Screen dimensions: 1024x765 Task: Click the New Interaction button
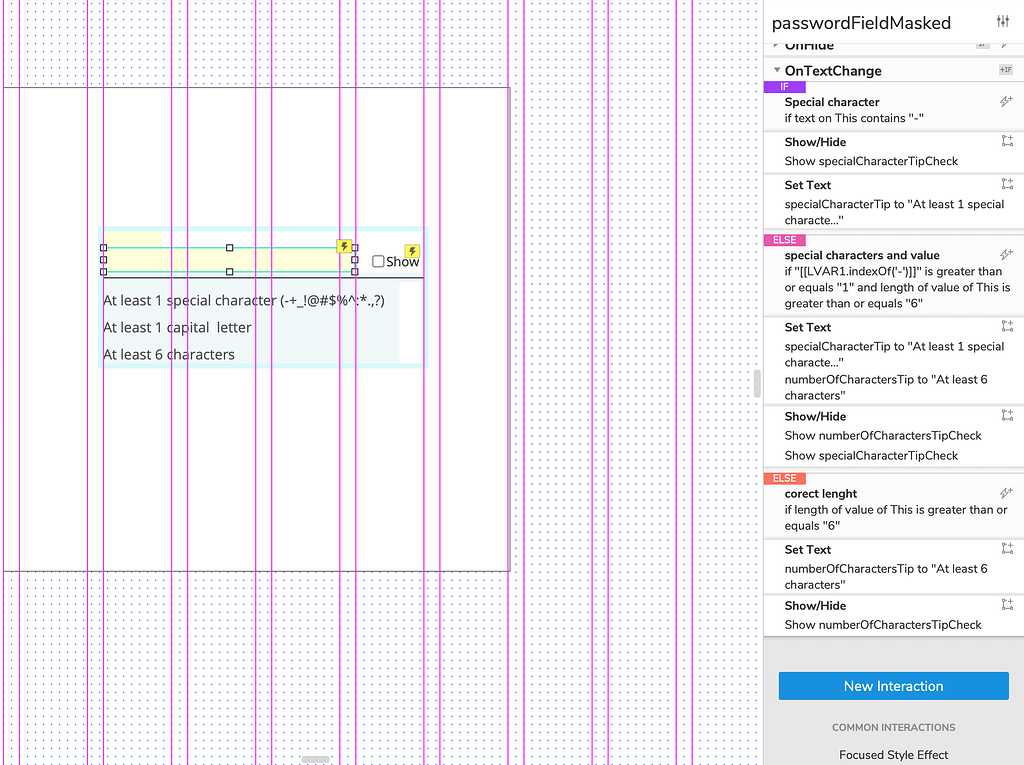pyautogui.click(x=892, y=686)
